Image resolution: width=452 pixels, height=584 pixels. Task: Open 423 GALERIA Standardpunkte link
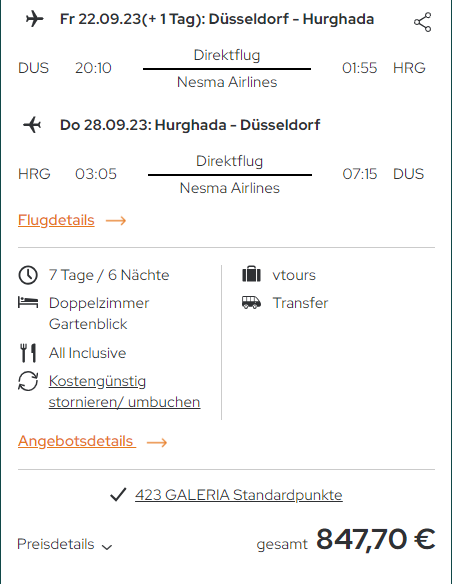[239, 495]
